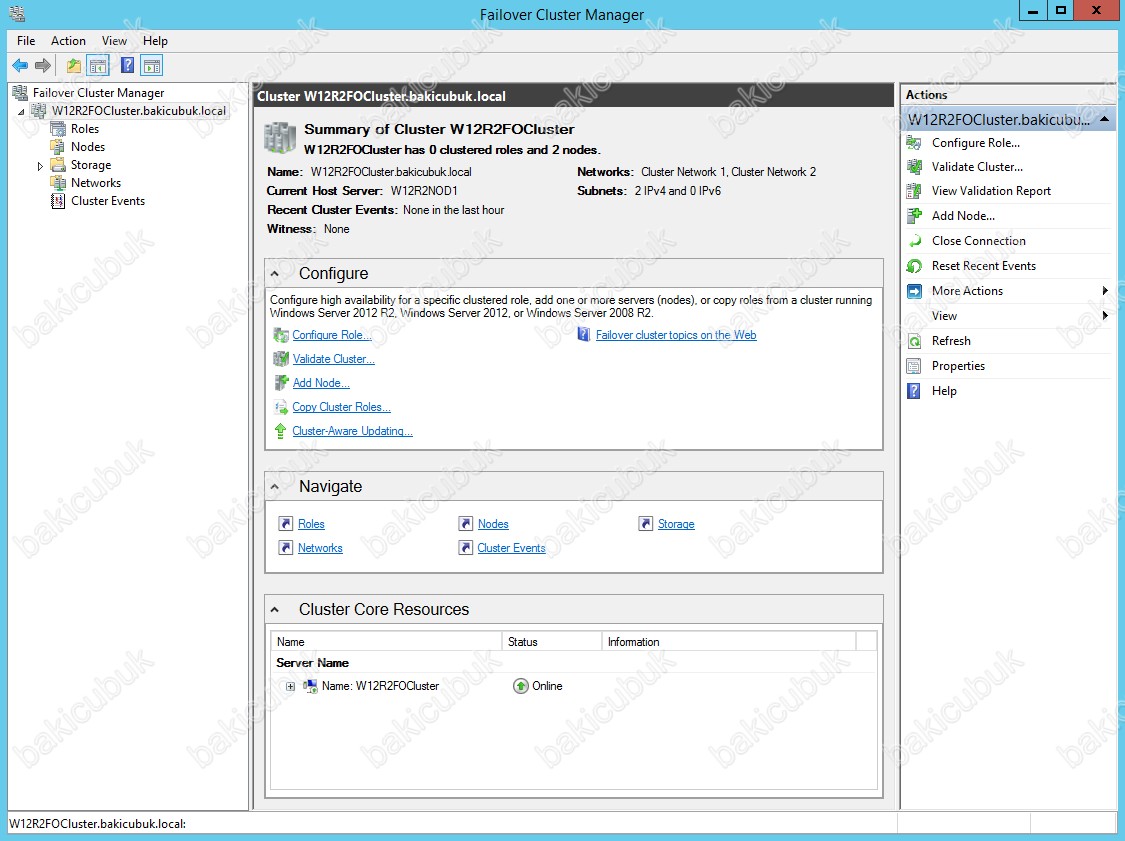Open the Help menu in menu bar
Image resolution: width=1125 pixels, height=841 pixels.
pos(155,41)
